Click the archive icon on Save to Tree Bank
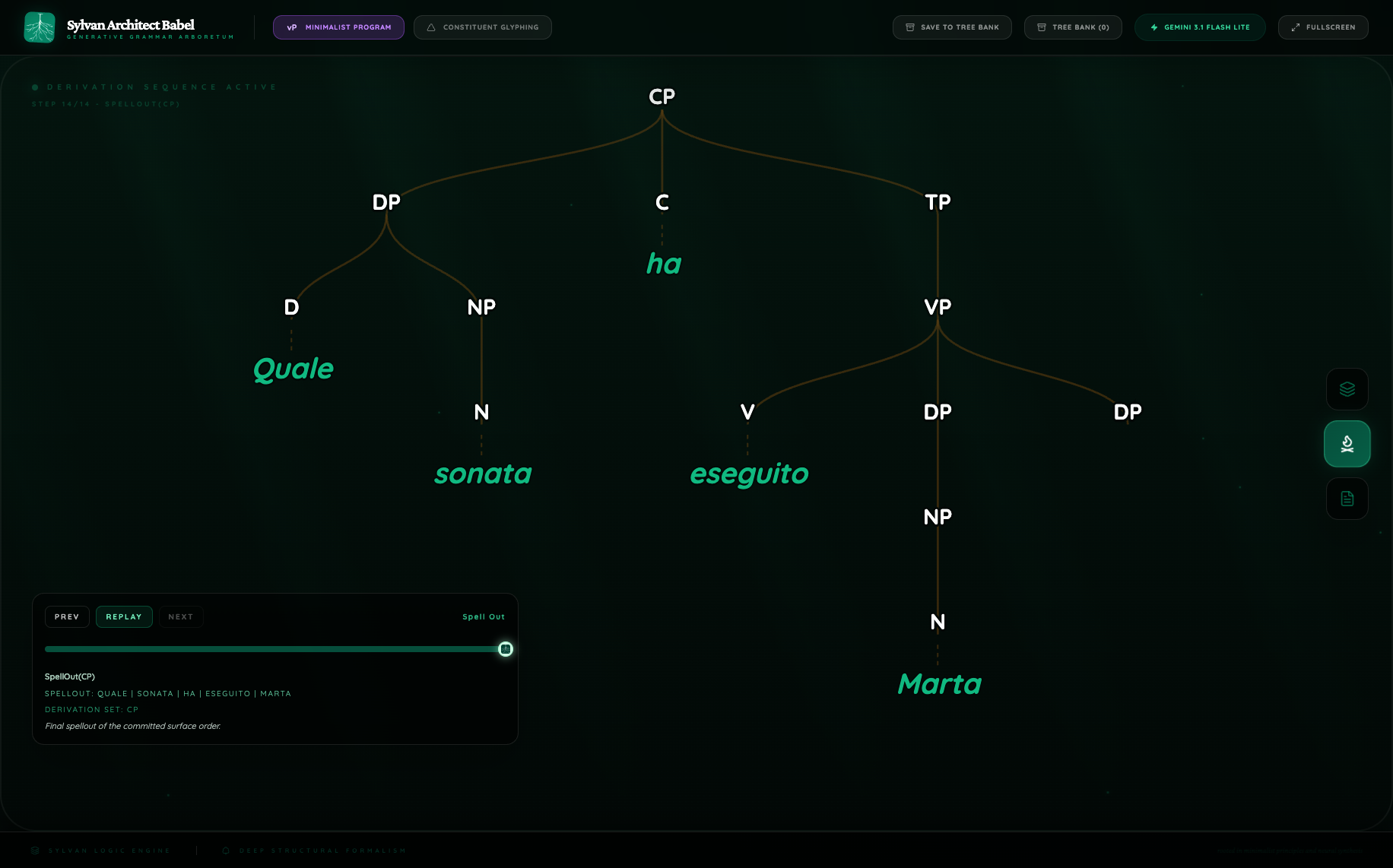Image resolution: width=1393 pixels, height=868 pixels. pyautogui.click(x=909, y=27)
